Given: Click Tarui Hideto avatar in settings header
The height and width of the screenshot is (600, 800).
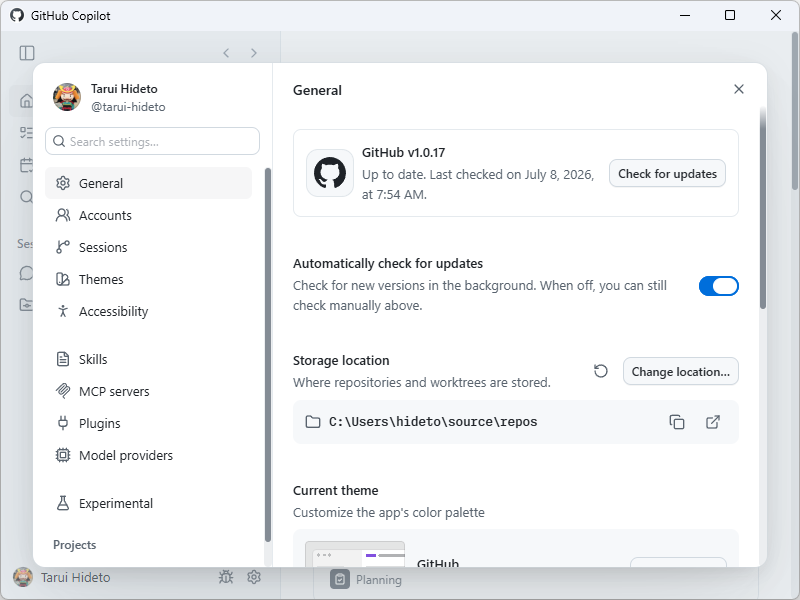Looking at the screenshot, I should coord(67,97).
